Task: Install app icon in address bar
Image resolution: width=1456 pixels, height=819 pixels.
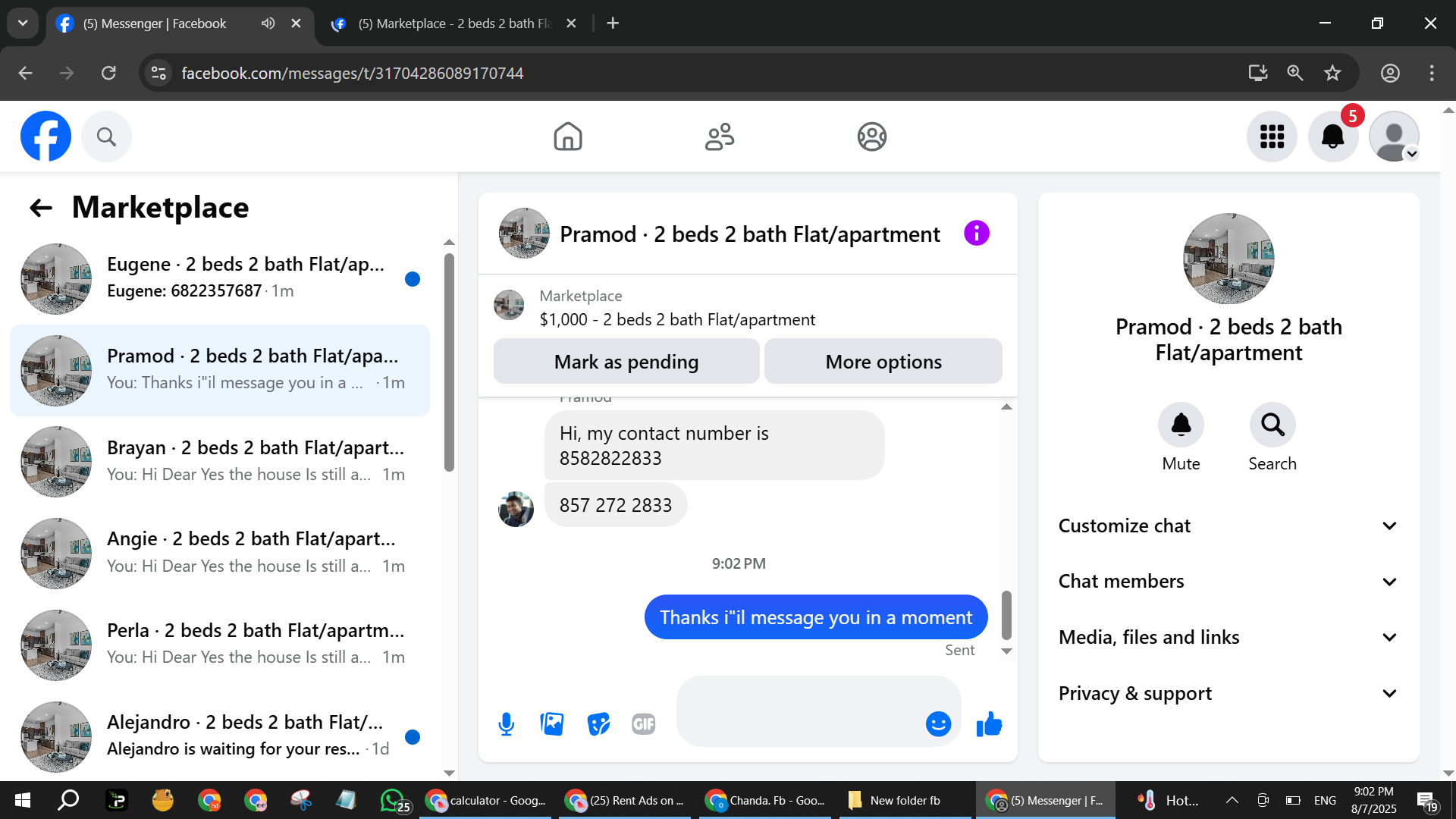Action: (x=1258, y=73)
